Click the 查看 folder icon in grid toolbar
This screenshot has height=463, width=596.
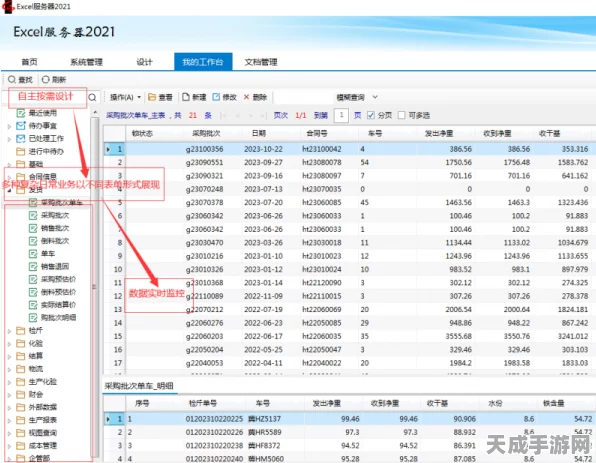point(152,97)
